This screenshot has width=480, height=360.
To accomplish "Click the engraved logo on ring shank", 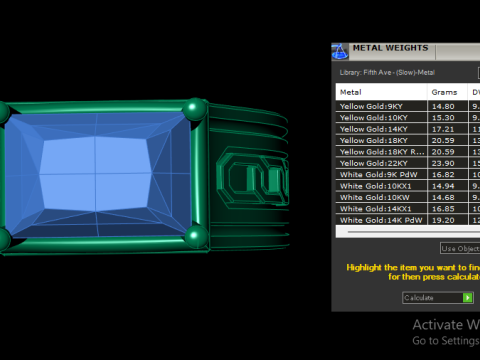I will pyautogui.click(x=253, y=176).
